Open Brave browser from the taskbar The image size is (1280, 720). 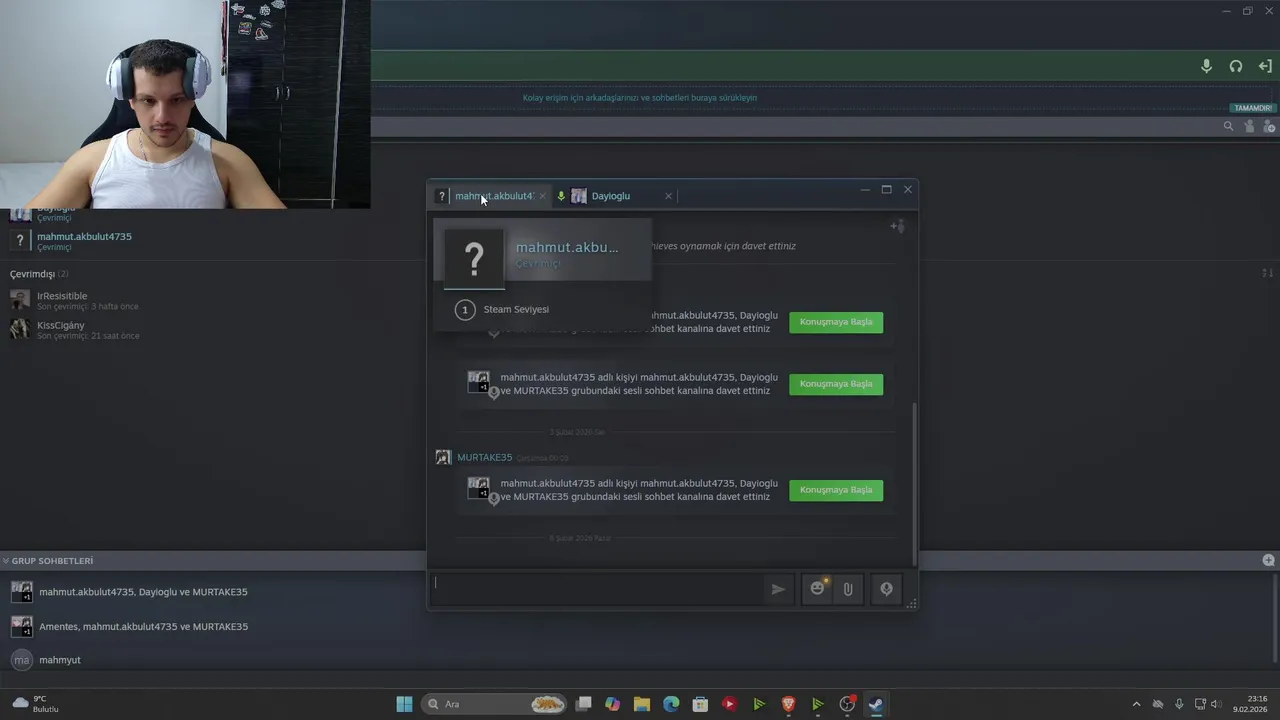788,704
